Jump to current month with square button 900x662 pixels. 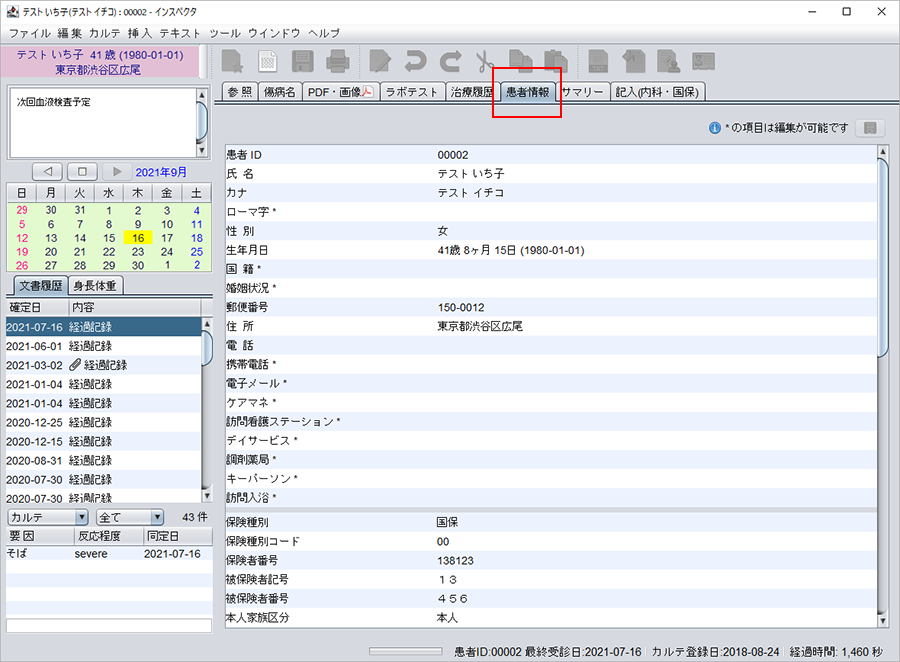[x=83, y=172]
